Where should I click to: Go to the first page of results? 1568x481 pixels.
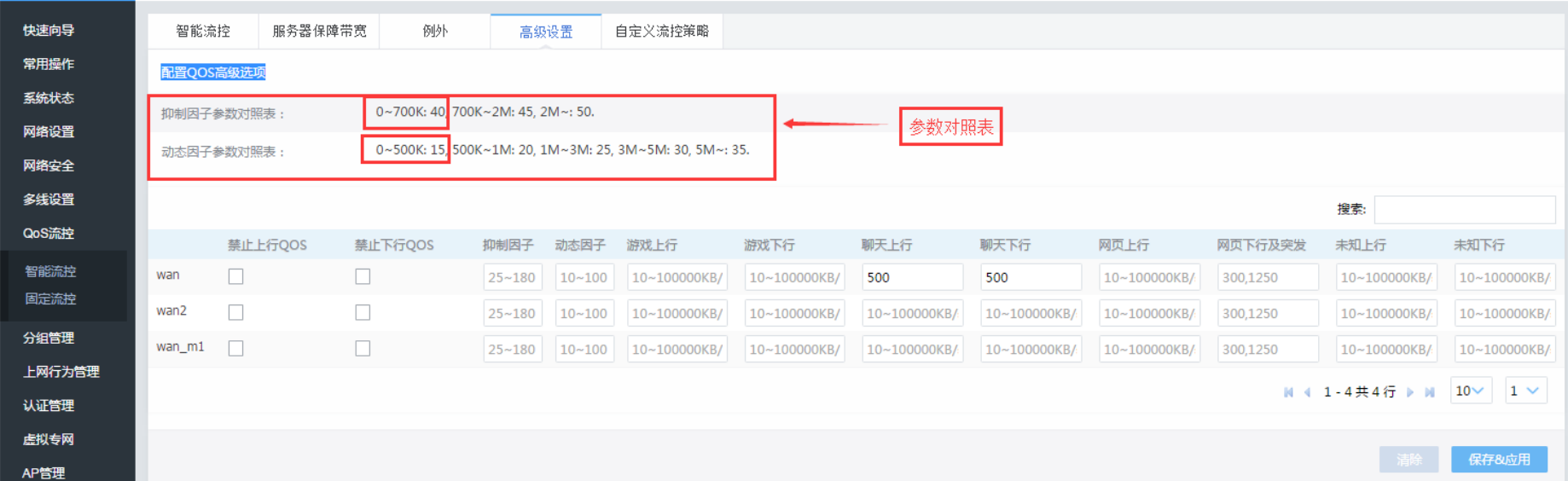1288,392
